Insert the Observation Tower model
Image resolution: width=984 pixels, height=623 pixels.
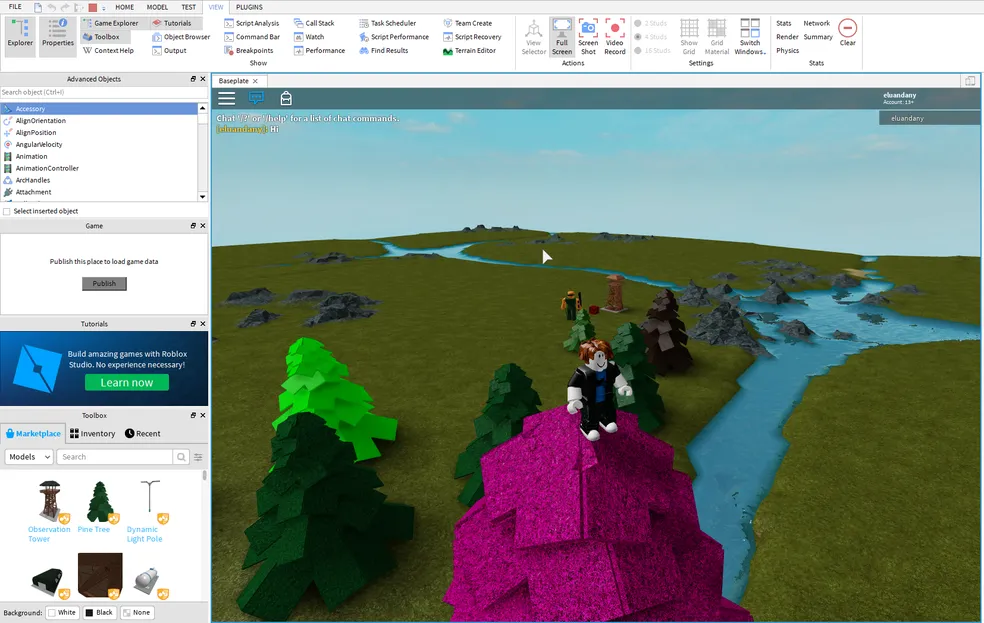(50, 511)
